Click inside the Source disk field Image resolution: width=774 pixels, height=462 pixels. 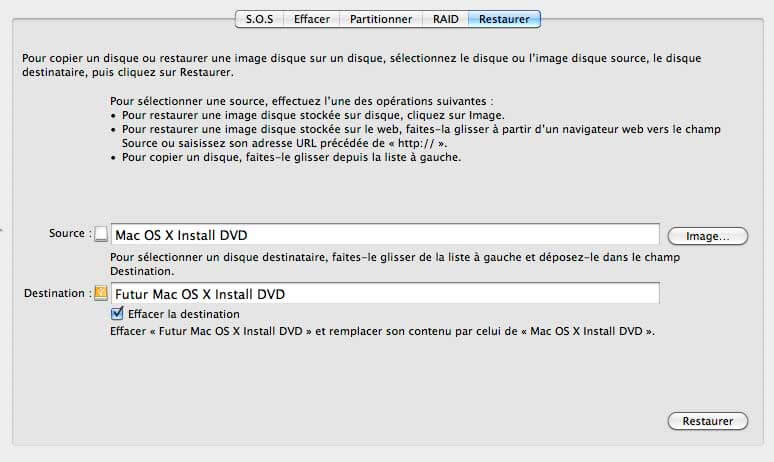coord(385,235)
